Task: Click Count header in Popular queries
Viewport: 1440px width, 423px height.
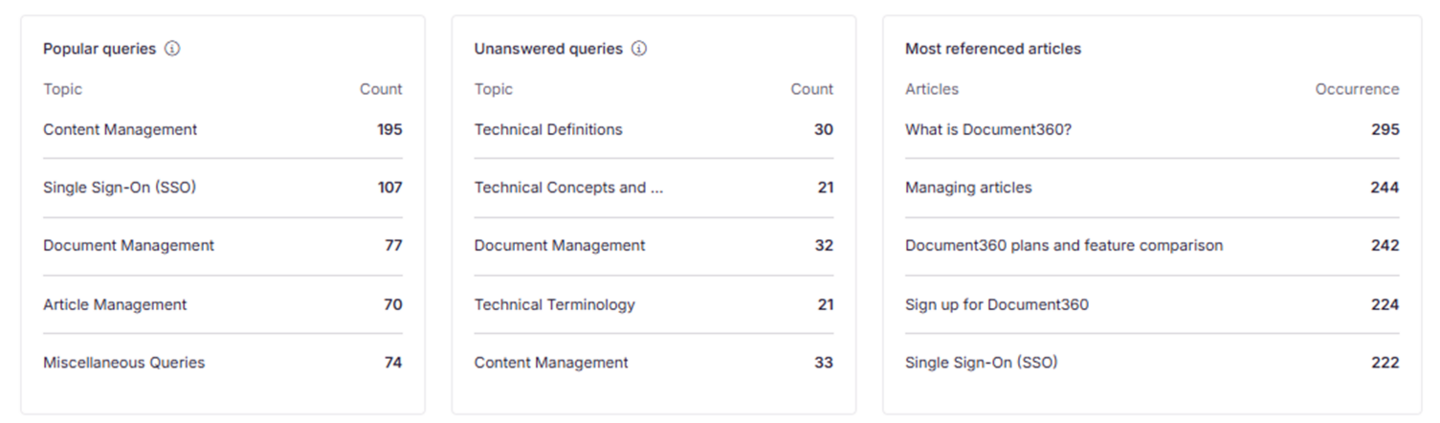Action: 381,89
